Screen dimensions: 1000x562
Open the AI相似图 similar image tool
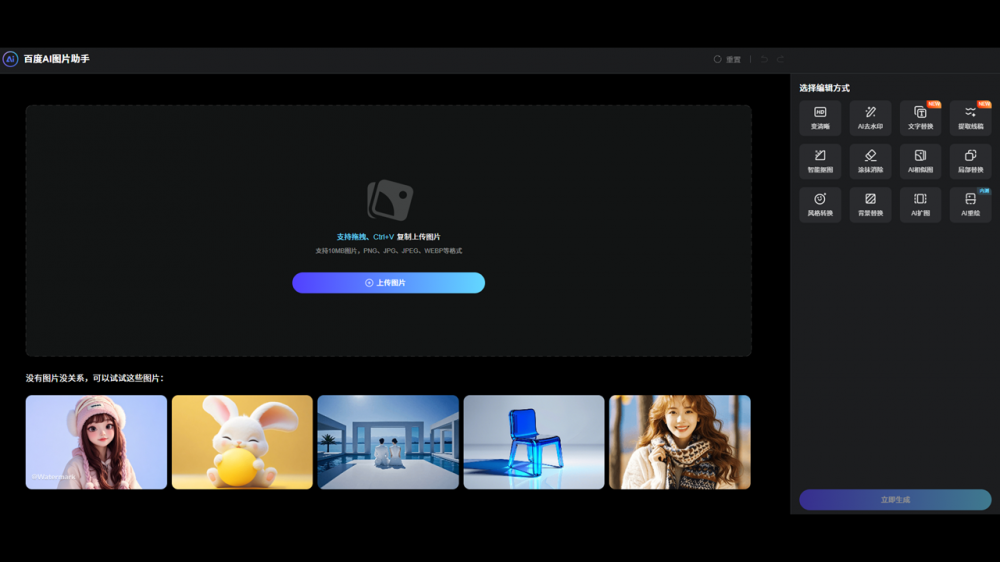click(x=920, y=161)
